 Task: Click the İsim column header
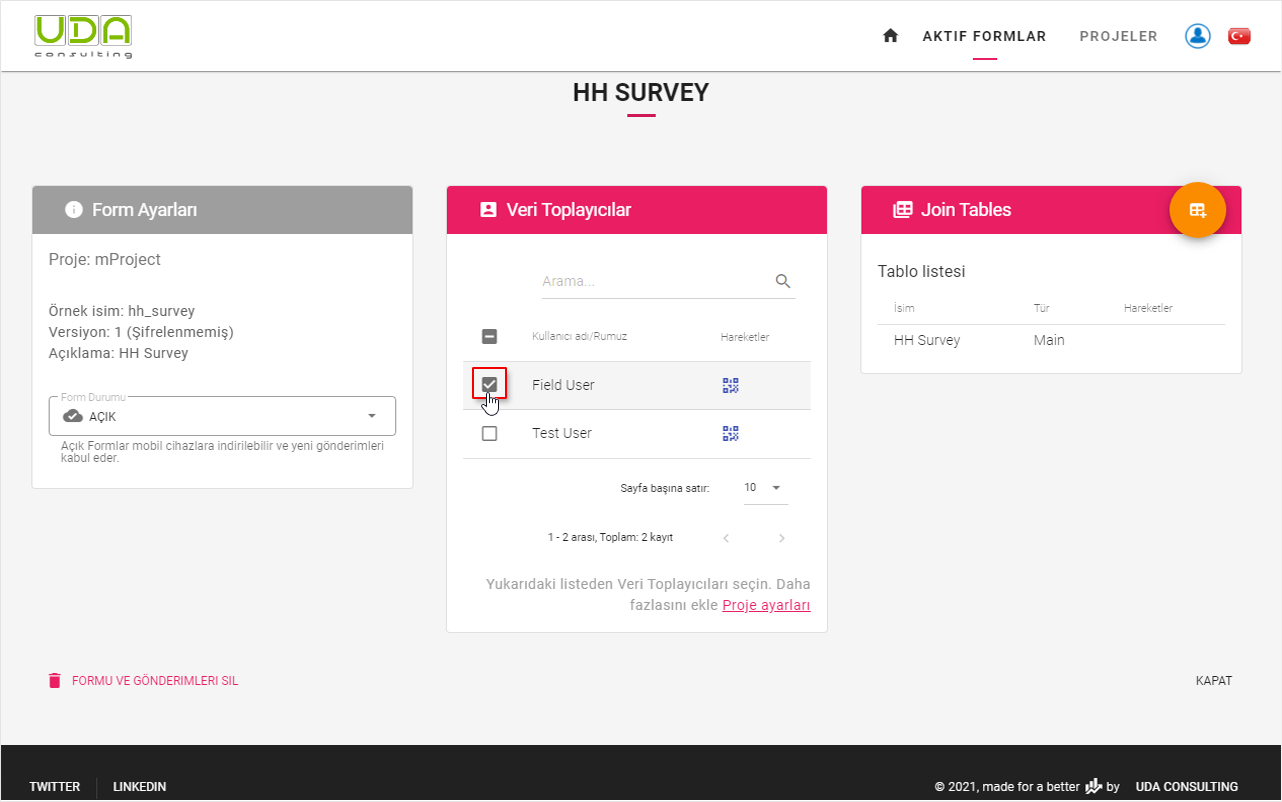(904, 308)
